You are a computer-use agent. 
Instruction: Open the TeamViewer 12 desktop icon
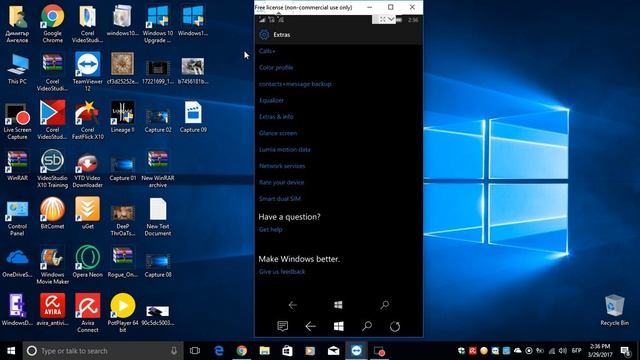coord(87,71)
